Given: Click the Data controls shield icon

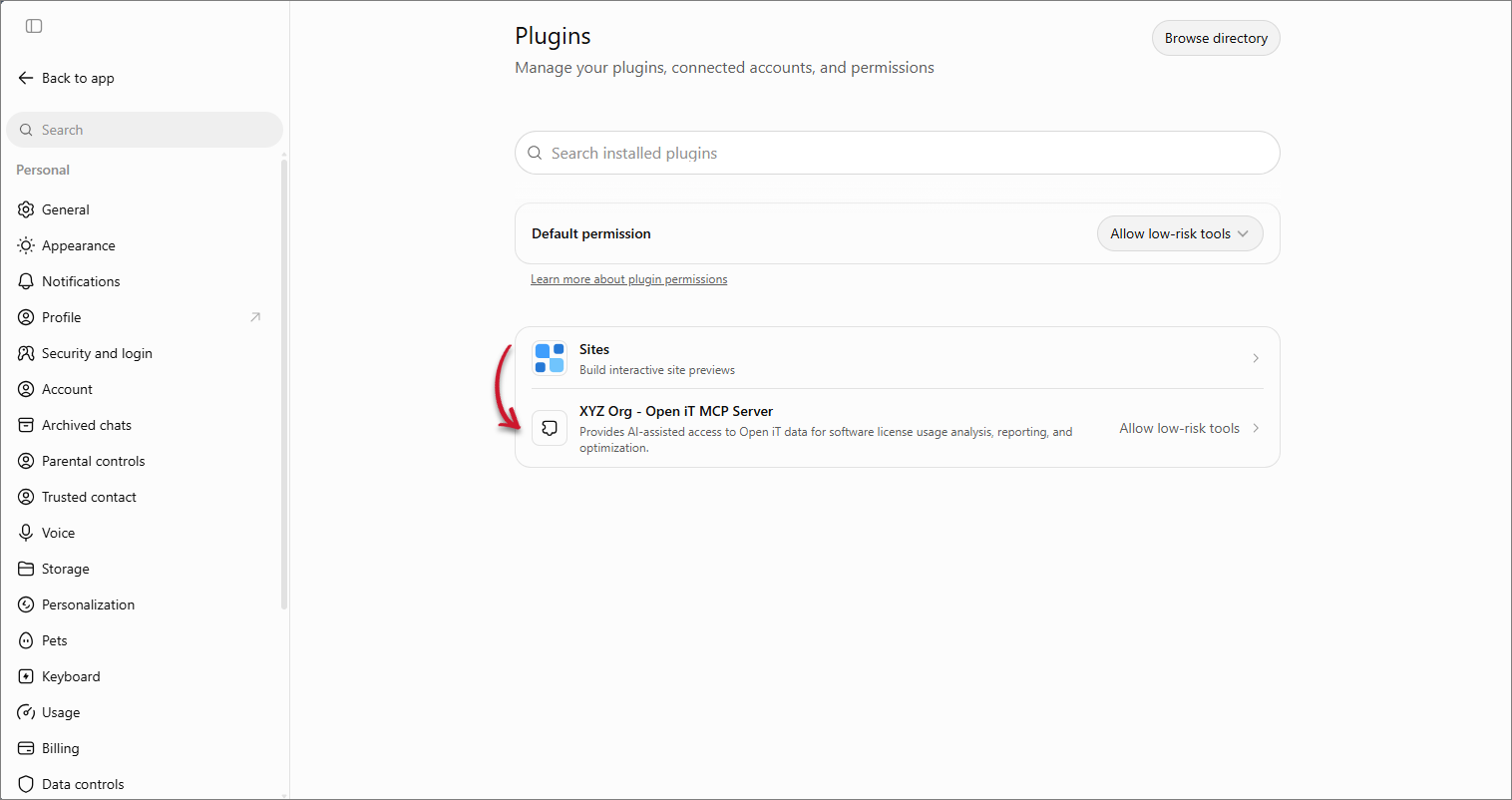Looking at the screenshot, I should [26, 784].
